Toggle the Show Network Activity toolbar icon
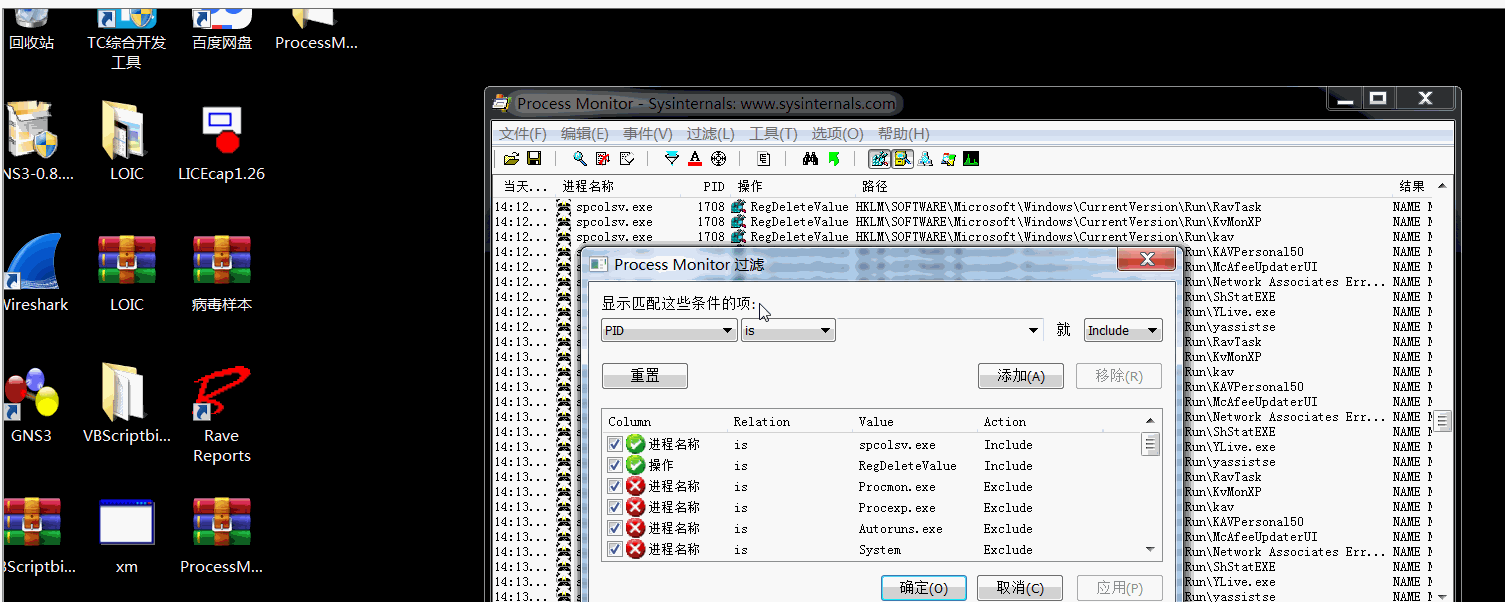The image size is (1505, 602). [925, 158]
